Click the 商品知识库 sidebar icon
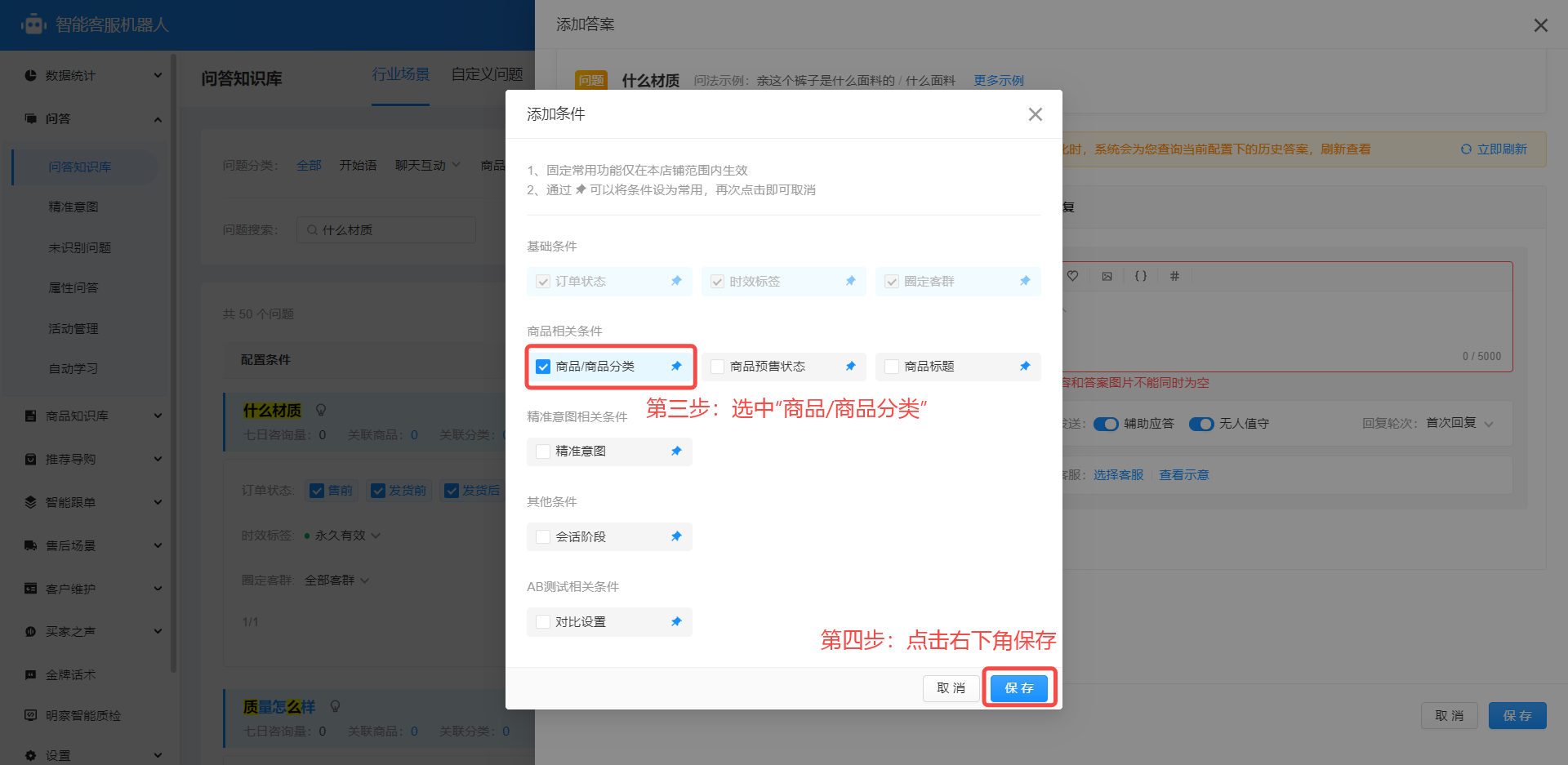The image size is (1568, 765). (30, 416)
